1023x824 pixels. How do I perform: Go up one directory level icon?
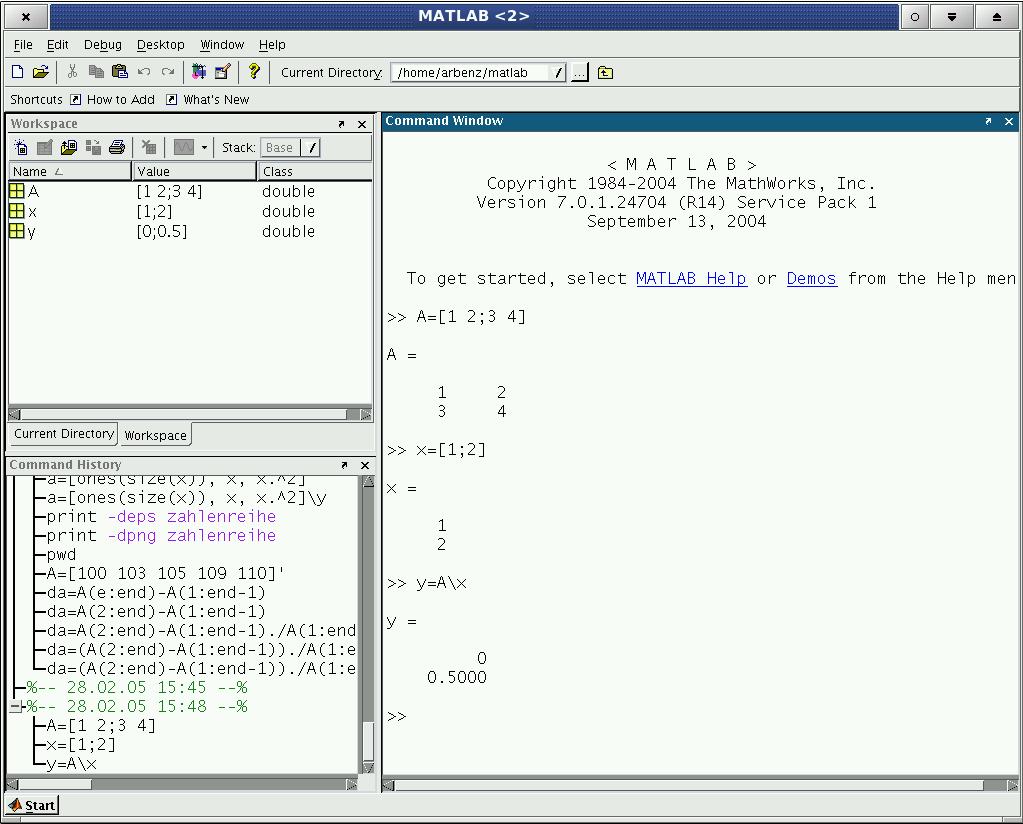click(x=605, y=73)
